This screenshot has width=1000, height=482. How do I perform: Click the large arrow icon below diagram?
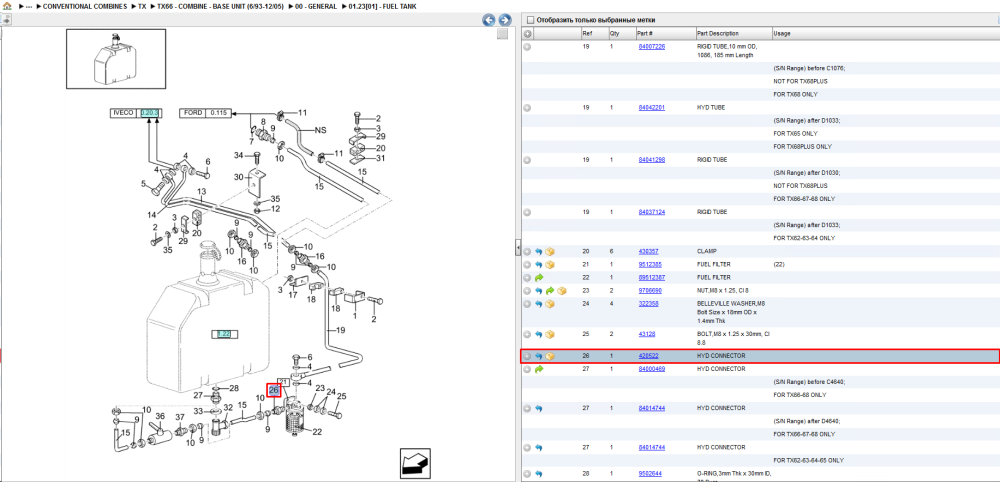416,462
